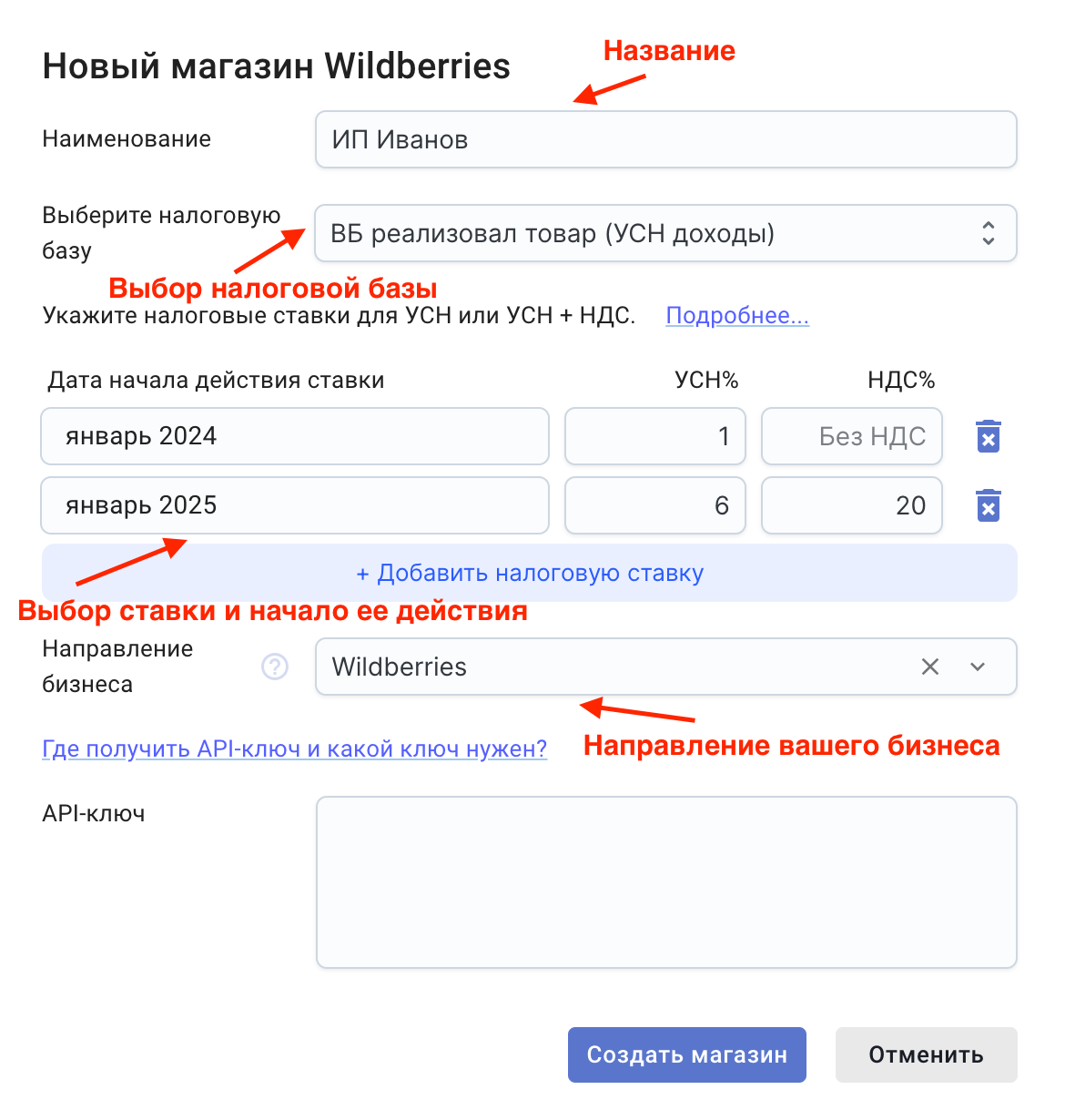This screenshot has width=1065, height=1120.
Task: Edit the НДС% value of 20
Action: point(851,505)
